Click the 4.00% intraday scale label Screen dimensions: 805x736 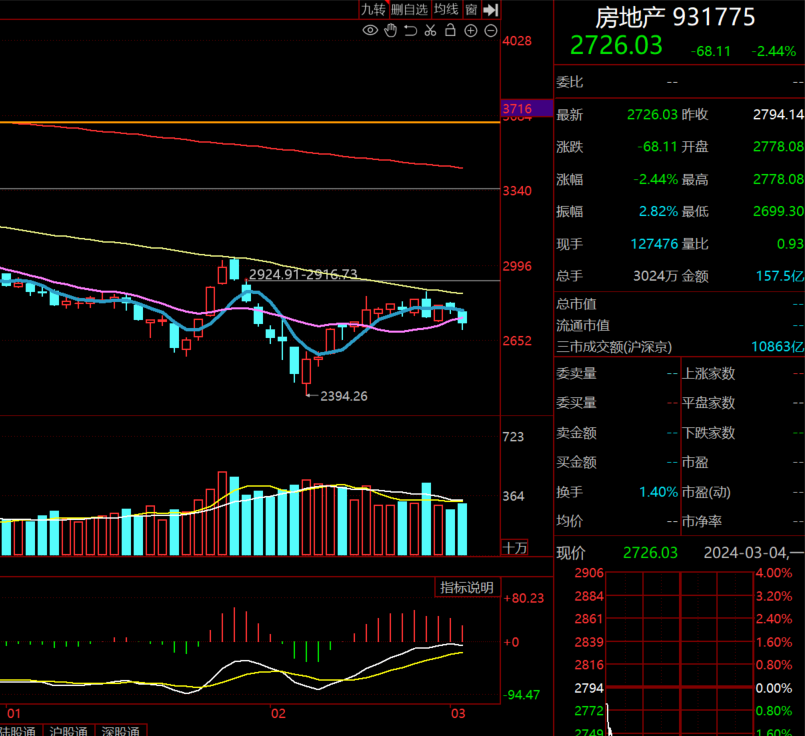pos(774,573)
